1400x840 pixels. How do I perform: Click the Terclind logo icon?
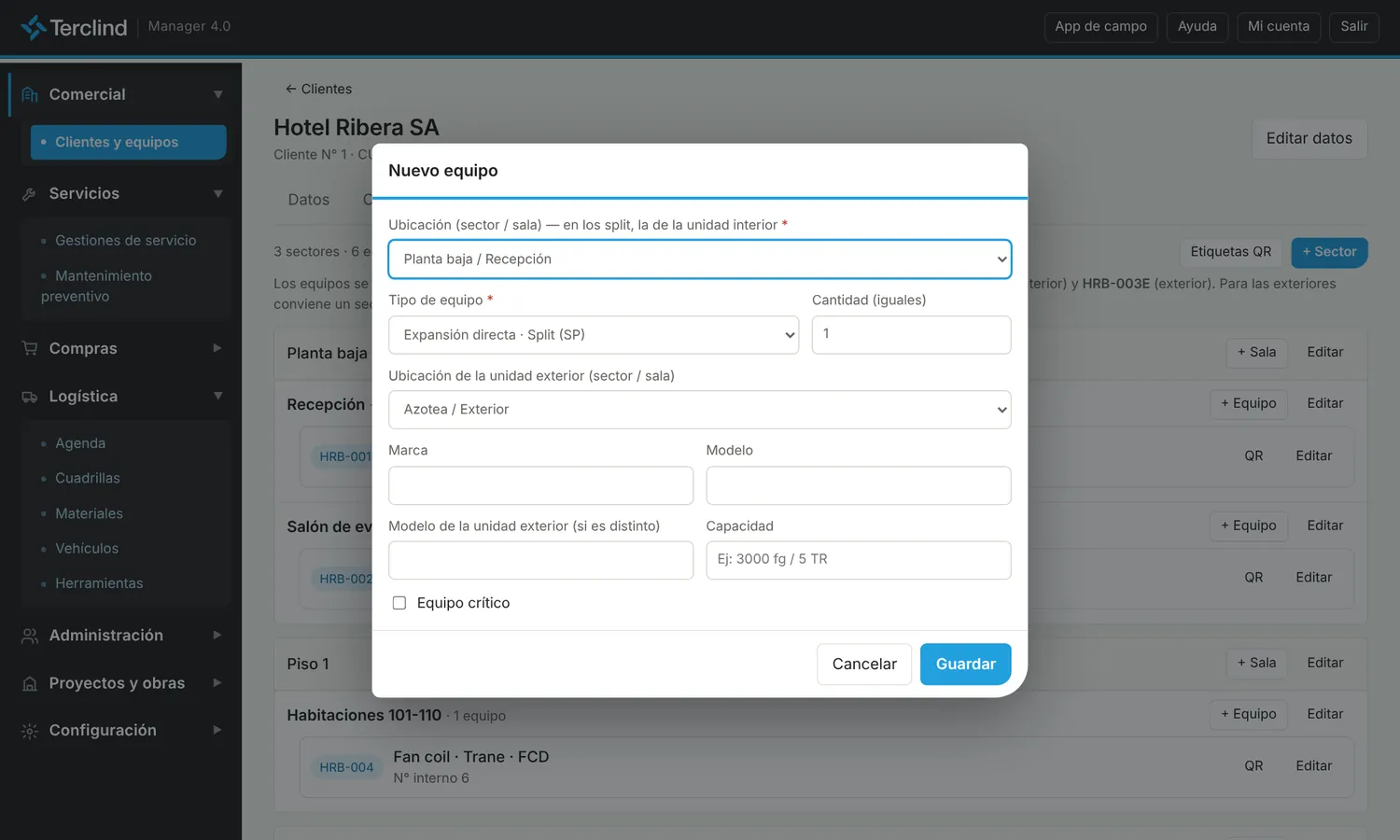(x=34, y=27)
